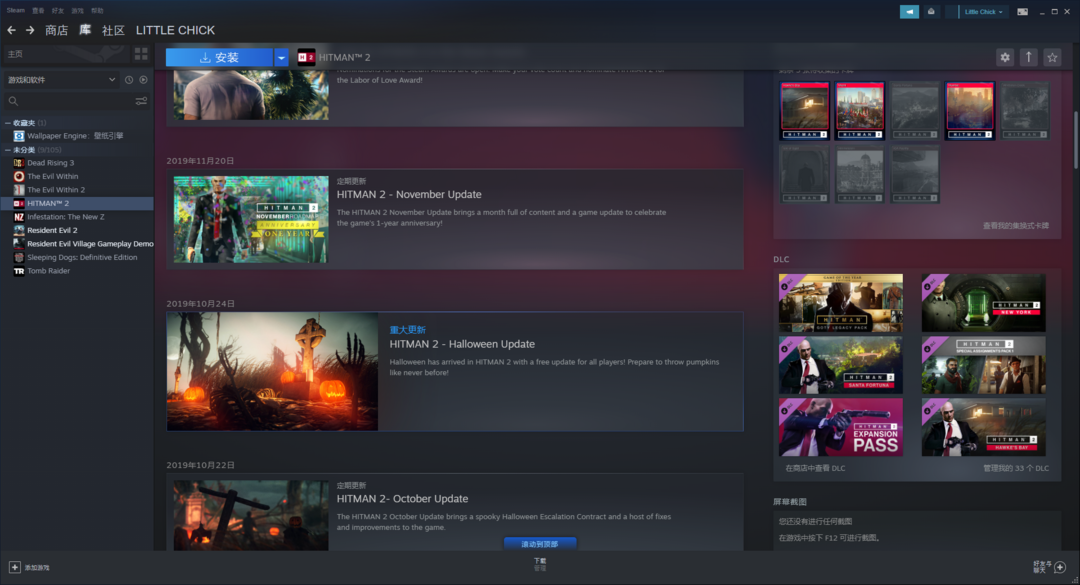Select Infestation: The New Z

pyautogui.click(x=76, y=216)
